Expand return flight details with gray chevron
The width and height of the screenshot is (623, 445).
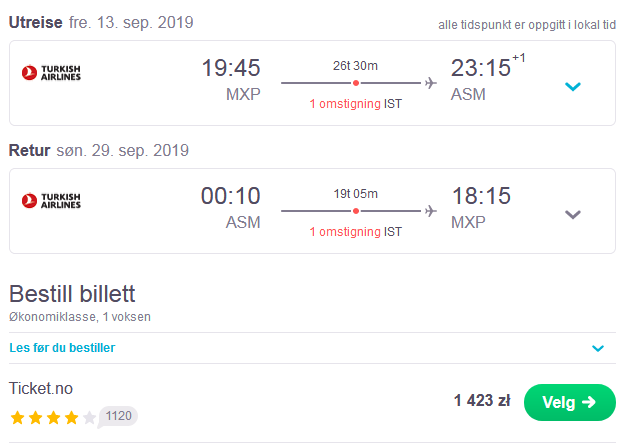point(573,215)
